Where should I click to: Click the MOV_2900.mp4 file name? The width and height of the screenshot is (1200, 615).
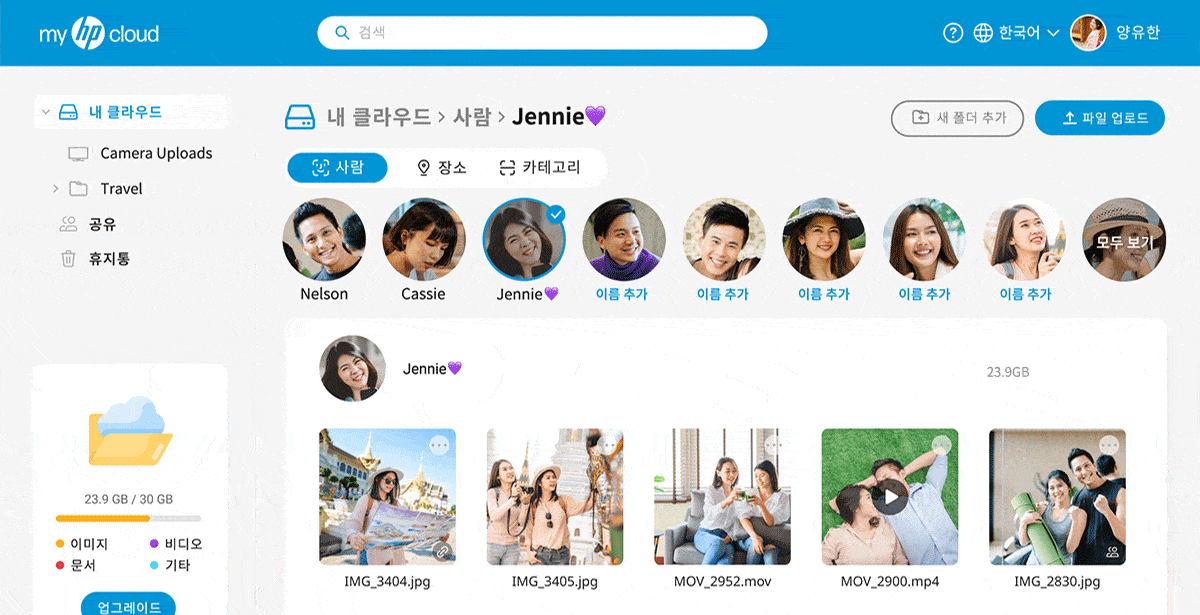coord(890,581)
